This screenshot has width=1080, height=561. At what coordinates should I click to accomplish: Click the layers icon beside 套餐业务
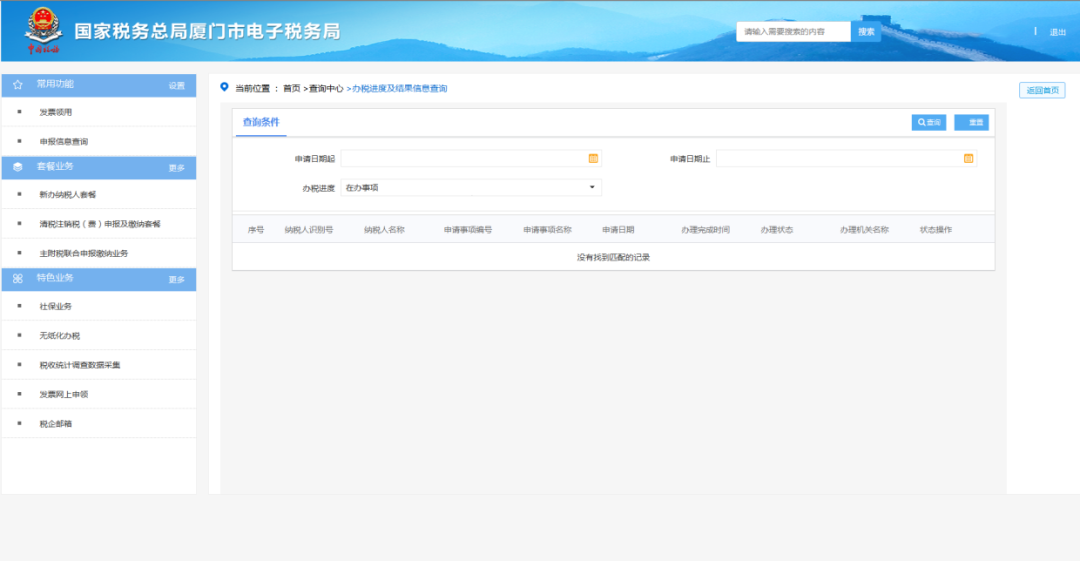click(x=18, y=167)
